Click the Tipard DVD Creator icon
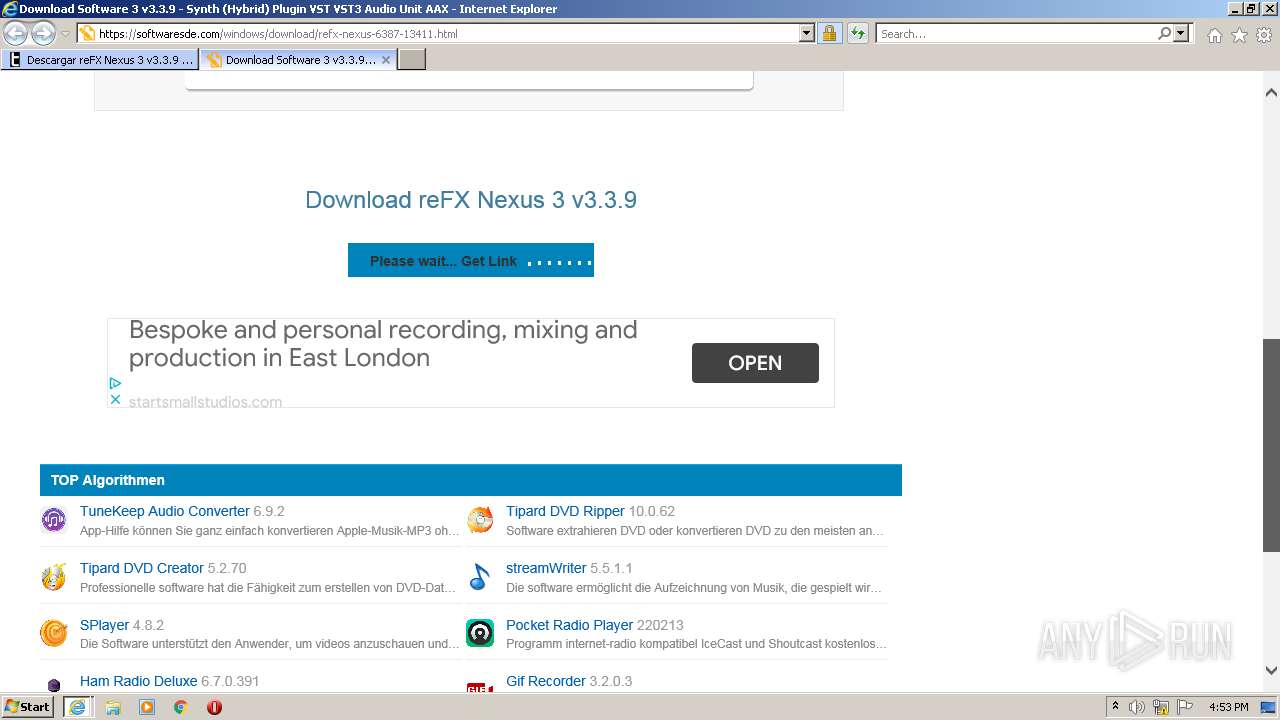 [54, 577]
